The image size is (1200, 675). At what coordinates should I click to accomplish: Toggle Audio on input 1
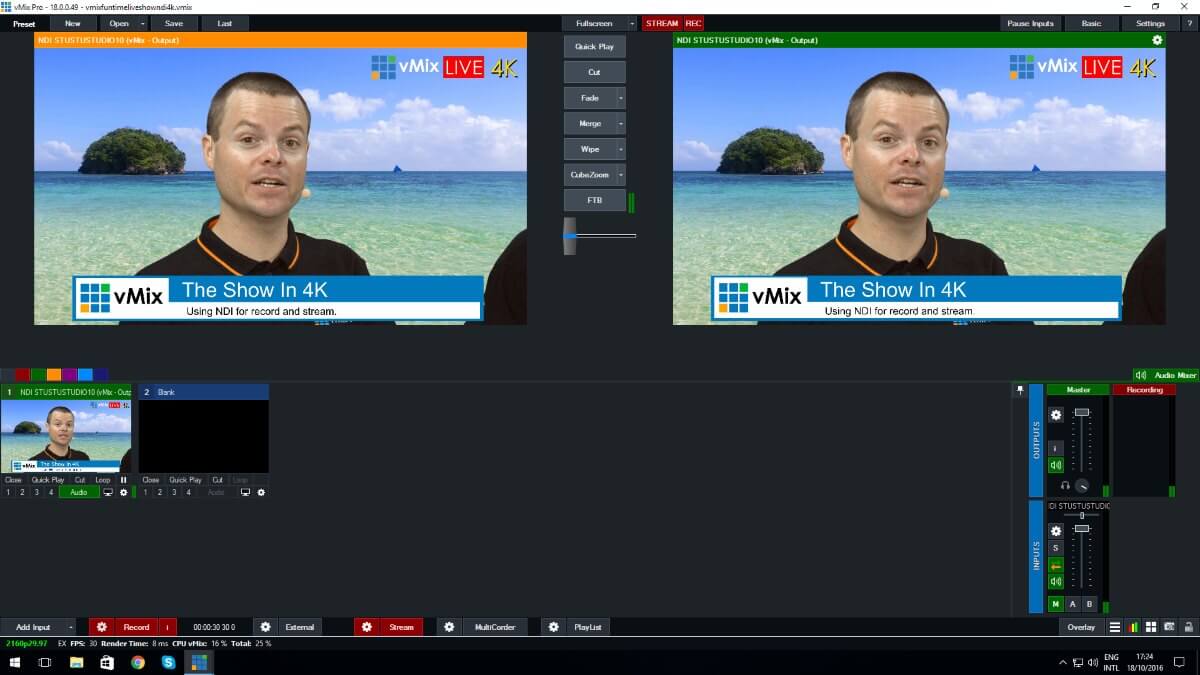[x=79, y=492]
